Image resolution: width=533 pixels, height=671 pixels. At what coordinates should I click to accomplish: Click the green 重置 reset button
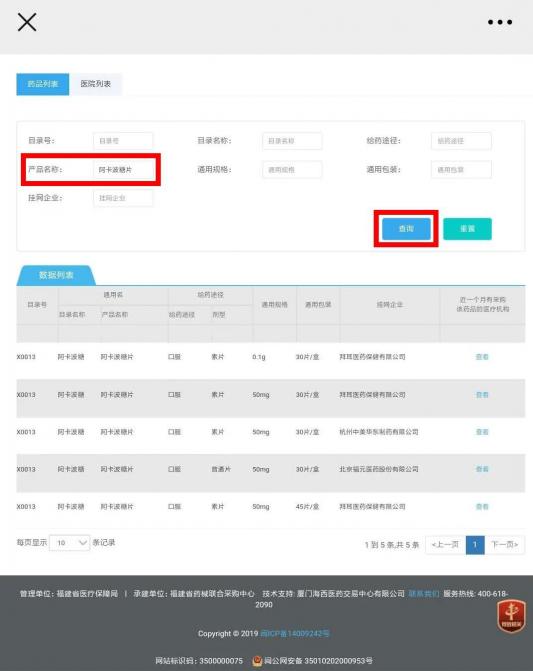tap(467, 229)
